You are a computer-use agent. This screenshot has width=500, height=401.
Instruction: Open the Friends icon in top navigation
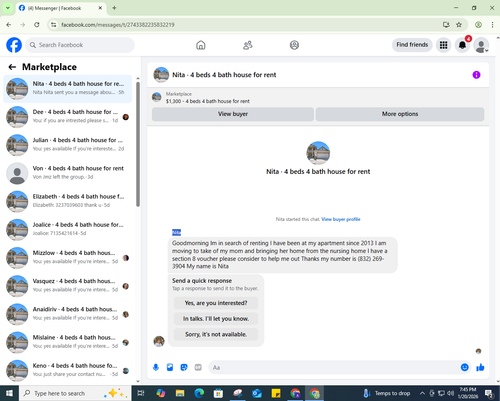pyautogui.click(x=248, y=45)
